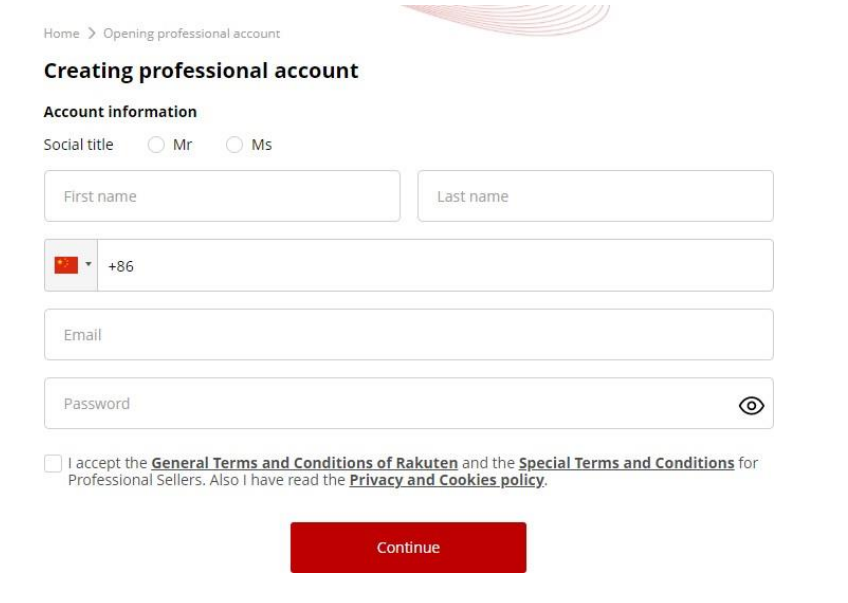Open the Special Terms and Conditions link
This screenshot has width=848, height=603.
626,463
